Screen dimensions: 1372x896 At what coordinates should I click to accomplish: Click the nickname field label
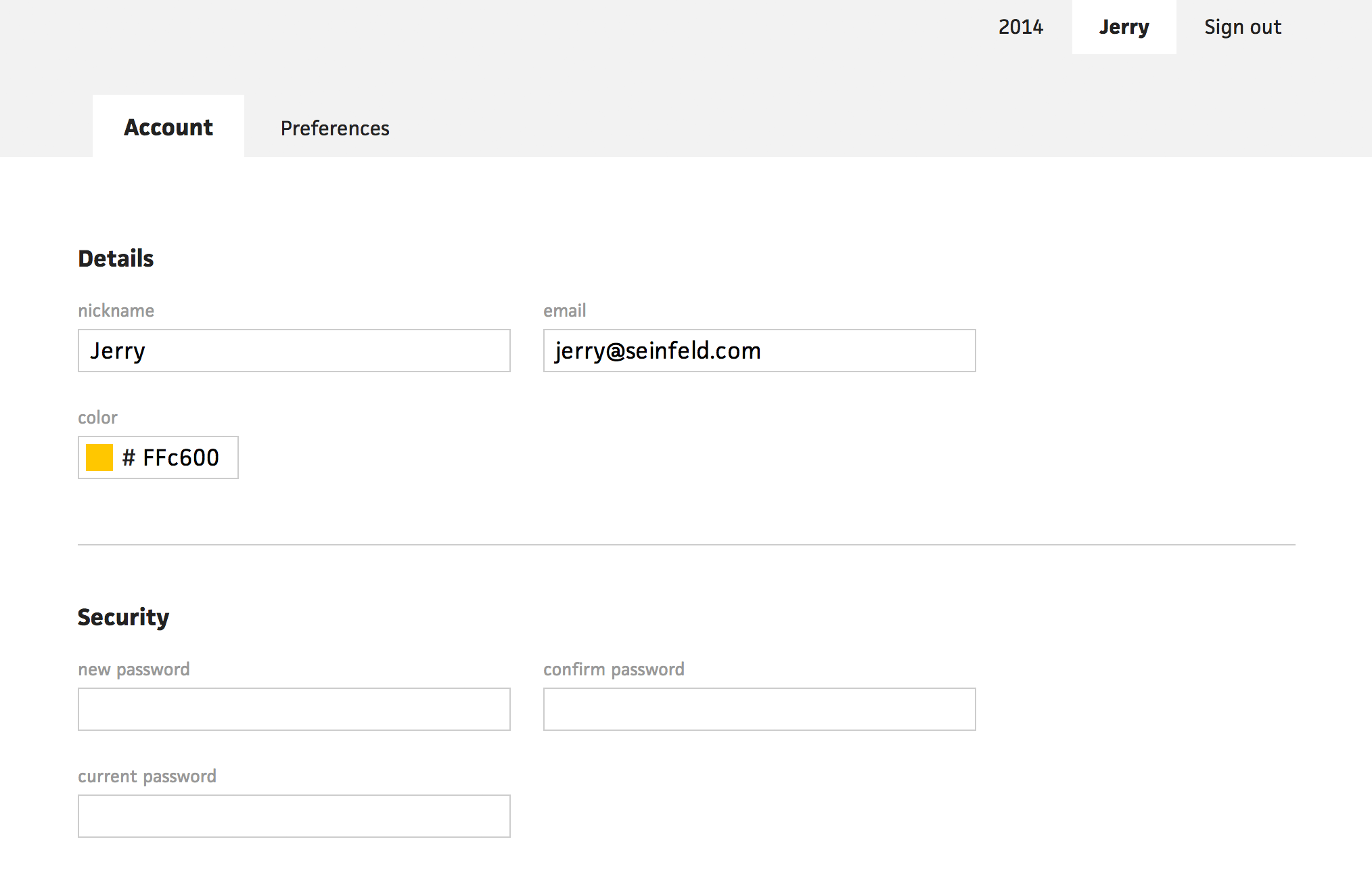tap(116, 311)
